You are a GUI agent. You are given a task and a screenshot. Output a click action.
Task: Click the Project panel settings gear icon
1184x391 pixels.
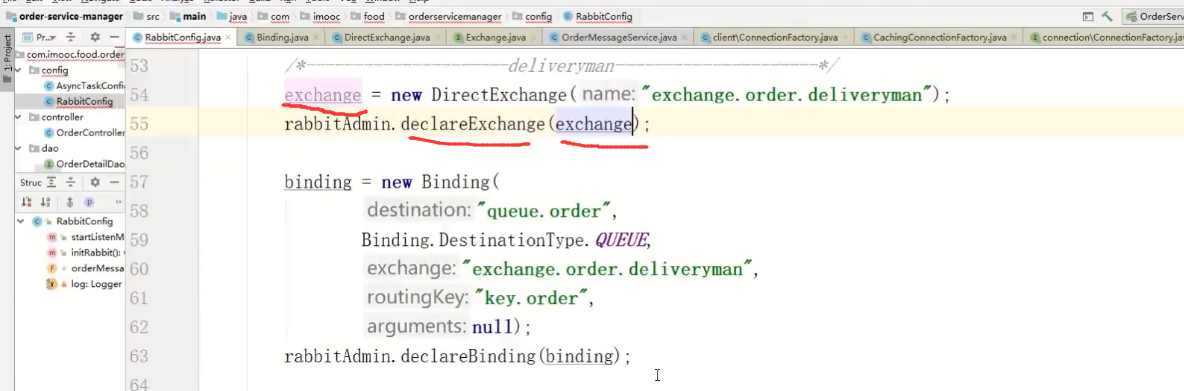(94, 36)
